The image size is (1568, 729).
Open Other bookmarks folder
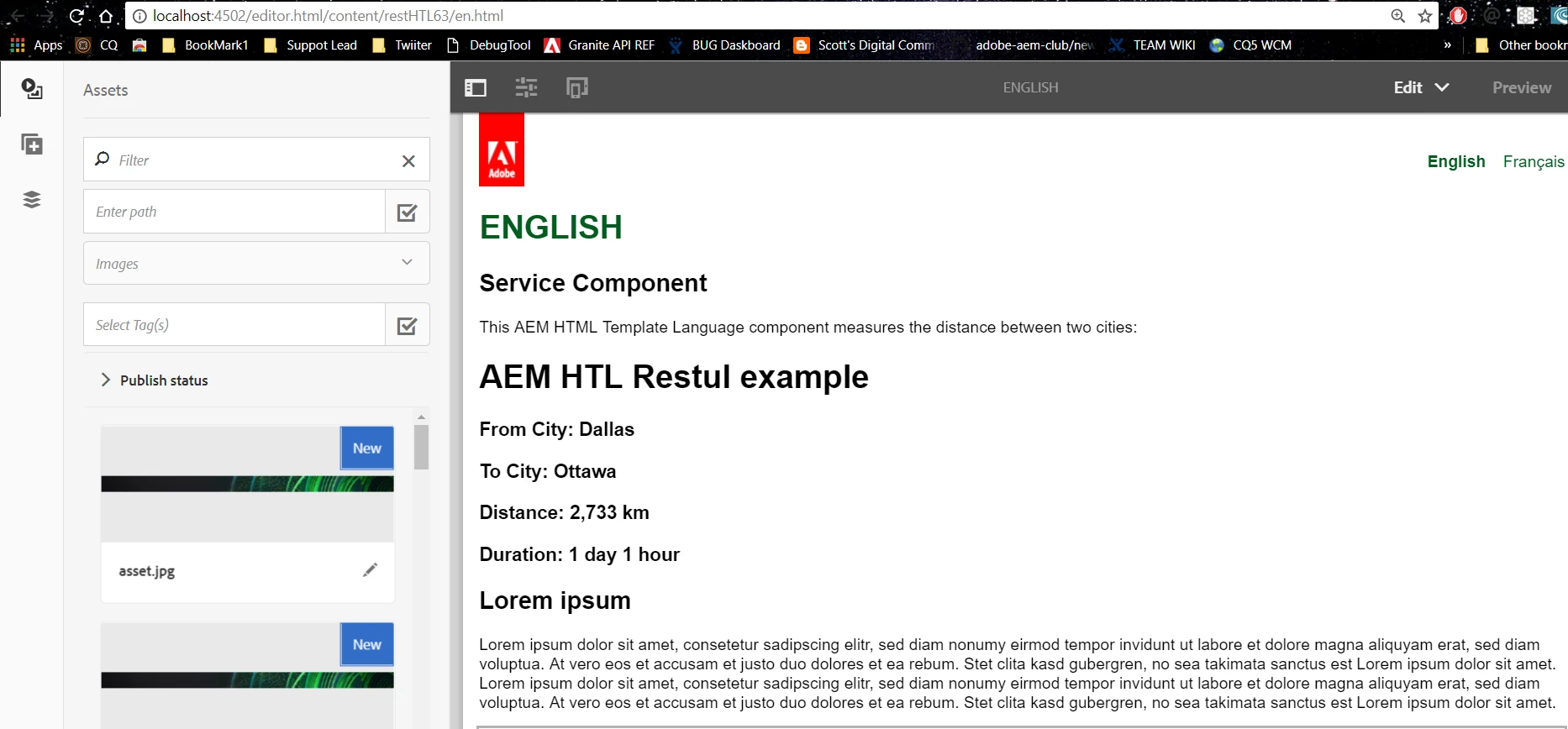coord(1521,45)
